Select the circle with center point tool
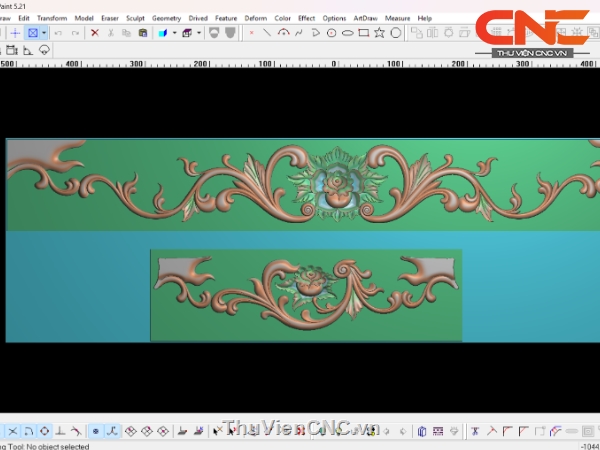This screenshot has height=450, width=600. tap(331, 33)
